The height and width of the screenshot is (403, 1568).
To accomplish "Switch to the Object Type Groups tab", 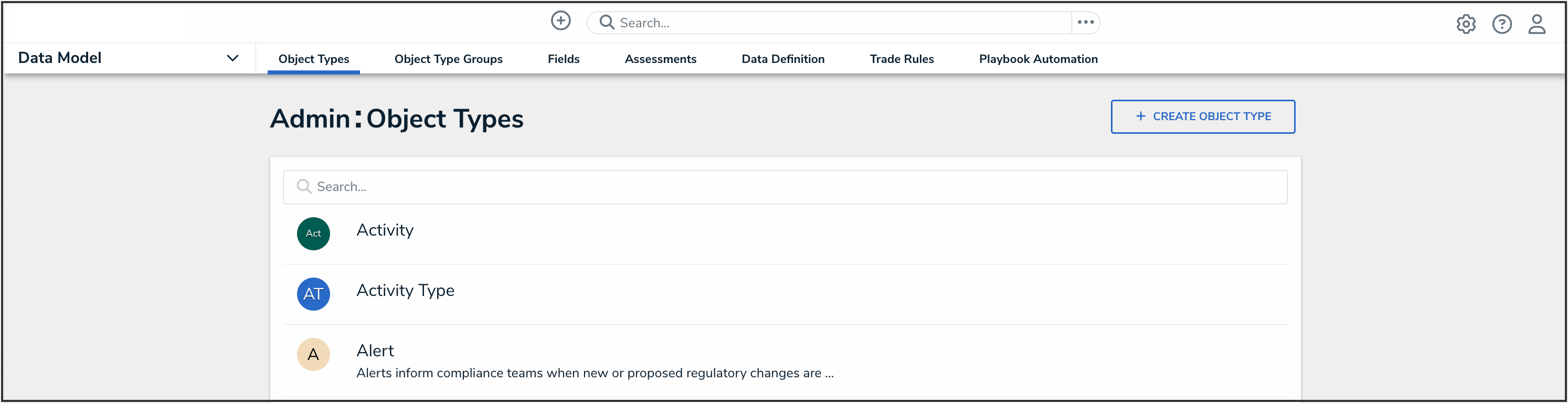I will pos(448,59).
